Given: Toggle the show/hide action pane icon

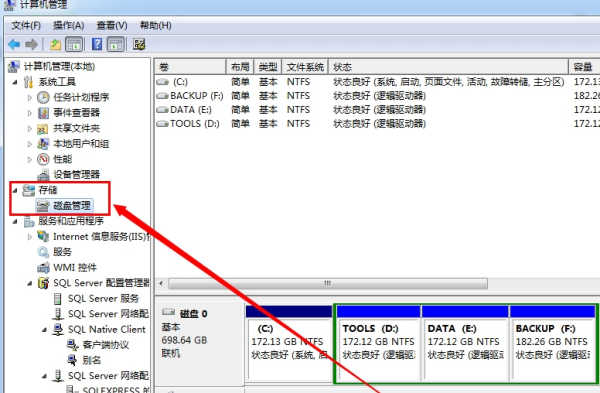Looking at the screenshot, I should coord(116,44).
